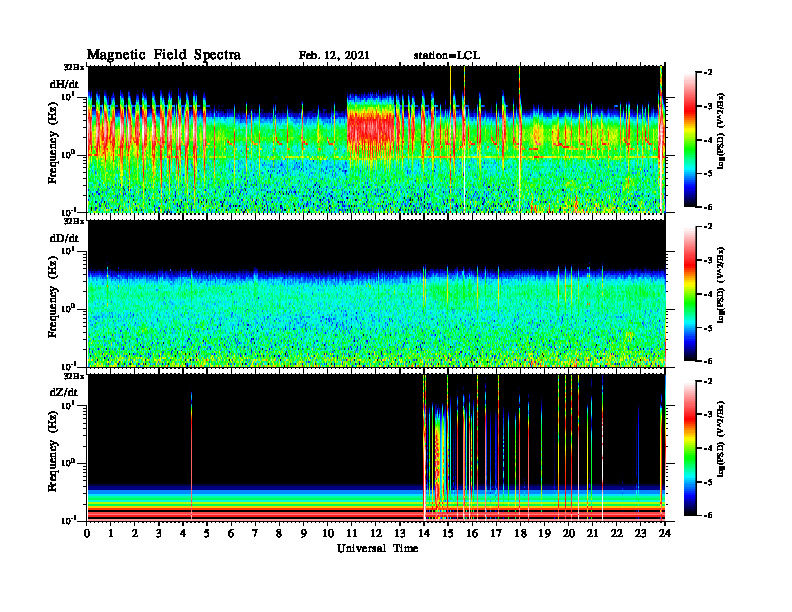Click hour 2 on the Universal Time axis
792x612 pixels.
[x=135, y=534]
